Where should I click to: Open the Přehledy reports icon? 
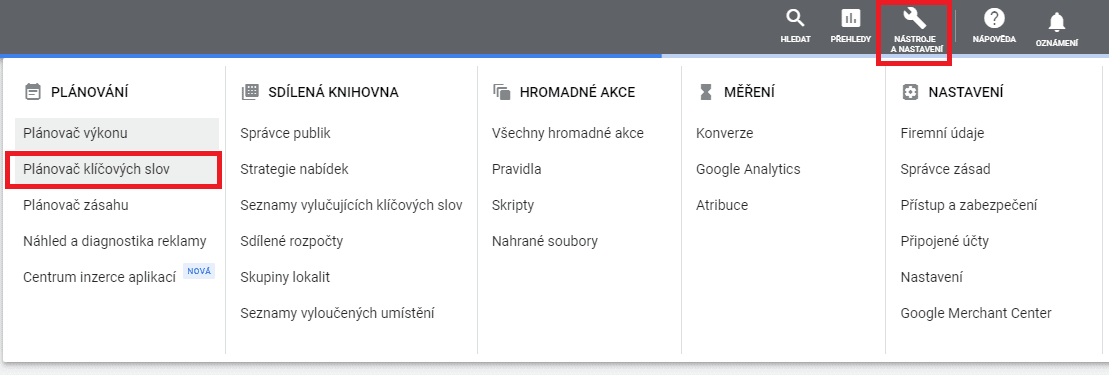tap(850, 18)
